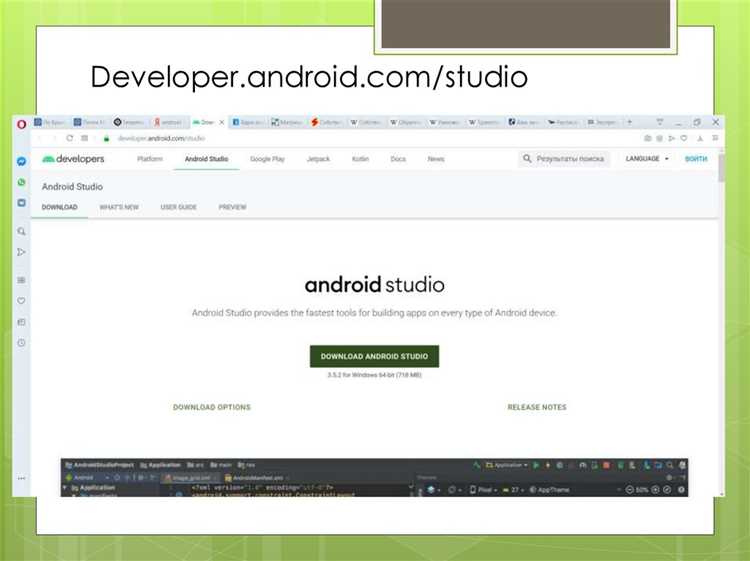
Task: Open Easy Setup icon at address bar end
Action: (x=715, y=138)
